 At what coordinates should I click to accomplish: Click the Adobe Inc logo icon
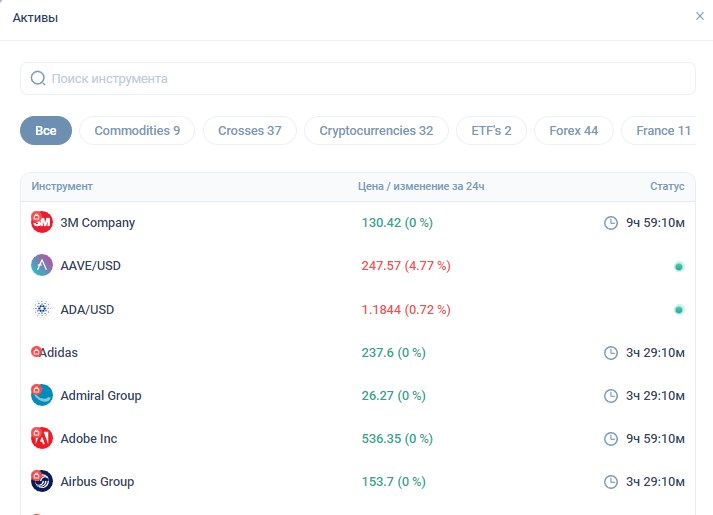pyautogui.click(x=42, y=438)
